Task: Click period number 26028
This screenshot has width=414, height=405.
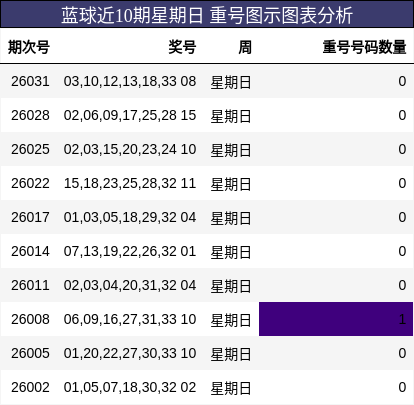Action: point(30,115)
